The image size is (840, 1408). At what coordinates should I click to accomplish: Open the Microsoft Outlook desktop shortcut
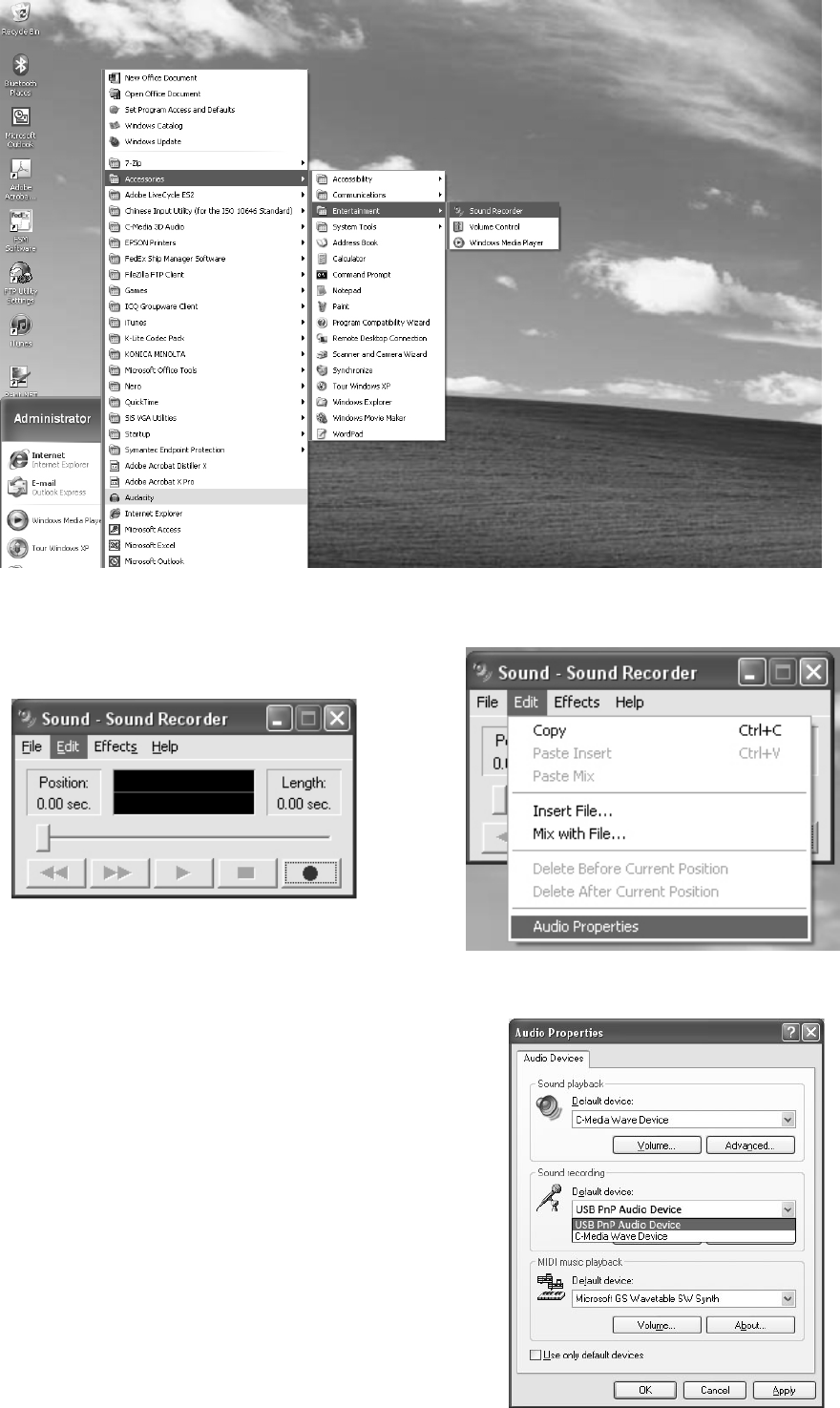point(20,127)
